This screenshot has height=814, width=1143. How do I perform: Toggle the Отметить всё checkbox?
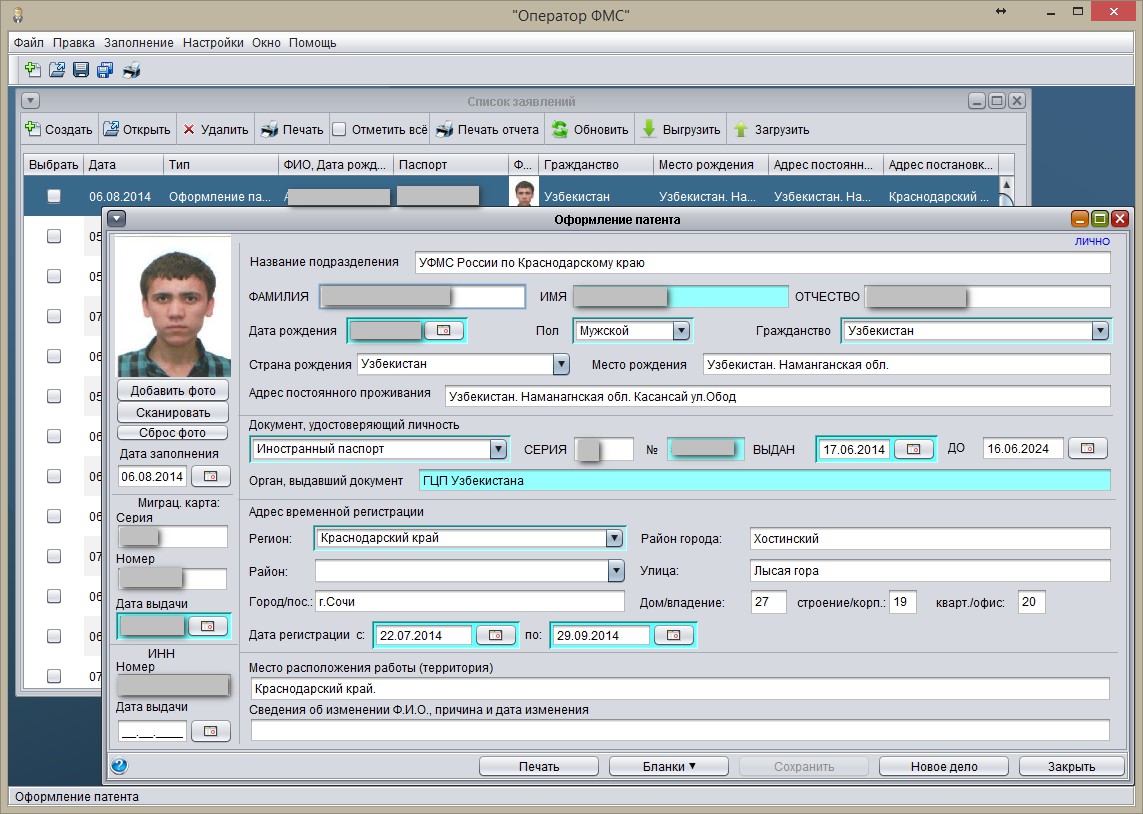pyautogui.click(x=339, y=129)
